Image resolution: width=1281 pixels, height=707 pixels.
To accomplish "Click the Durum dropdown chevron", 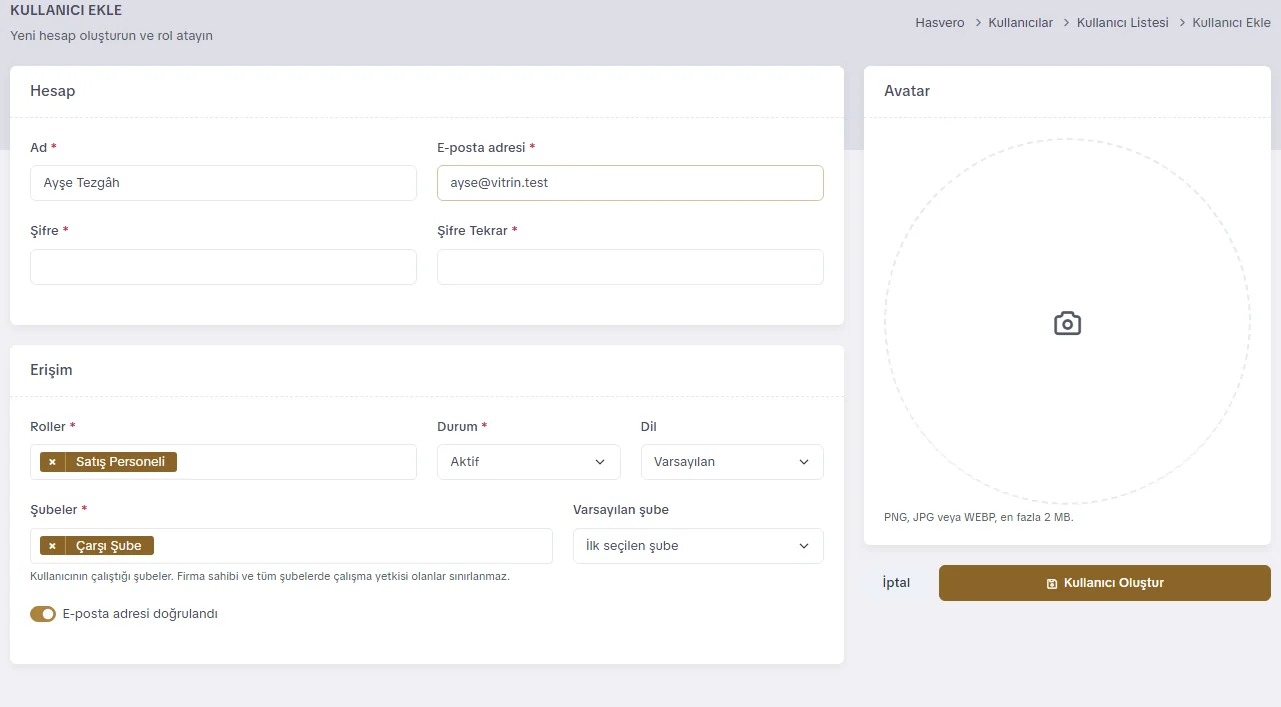I will tap(600, 462).
